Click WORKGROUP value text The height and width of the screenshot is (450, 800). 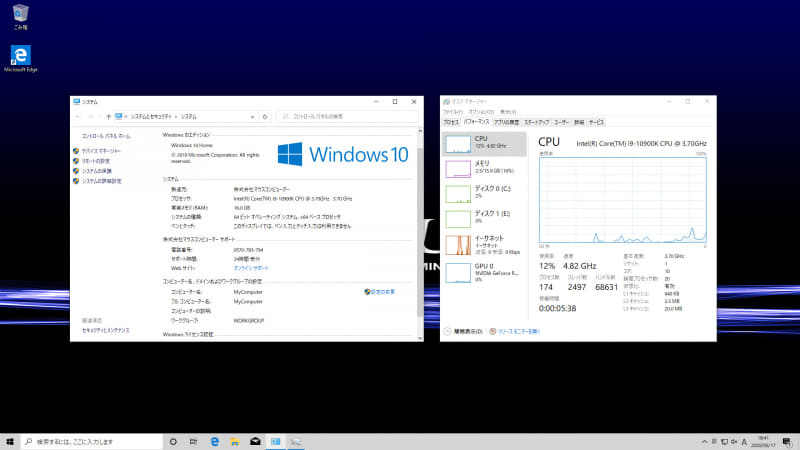[249, 321]
